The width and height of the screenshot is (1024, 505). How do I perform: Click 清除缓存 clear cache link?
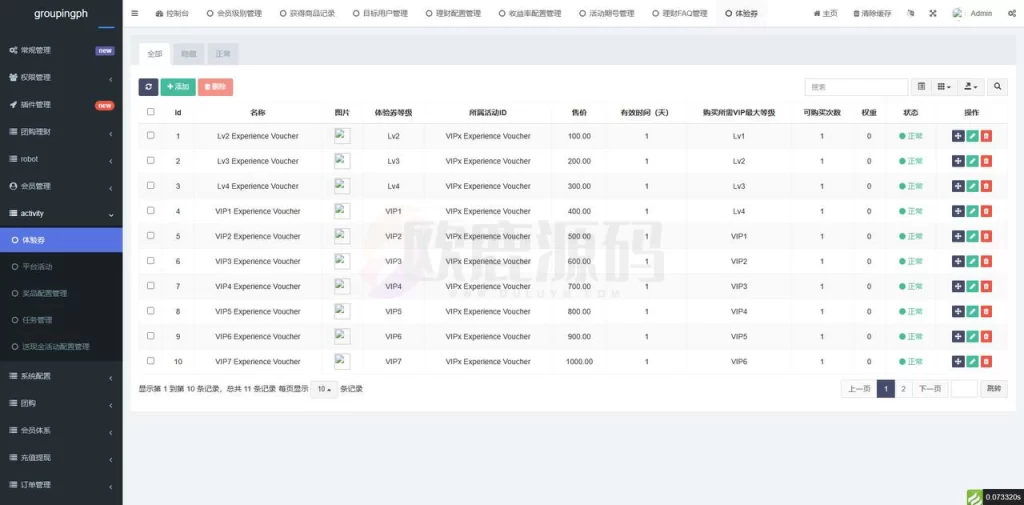871,13
